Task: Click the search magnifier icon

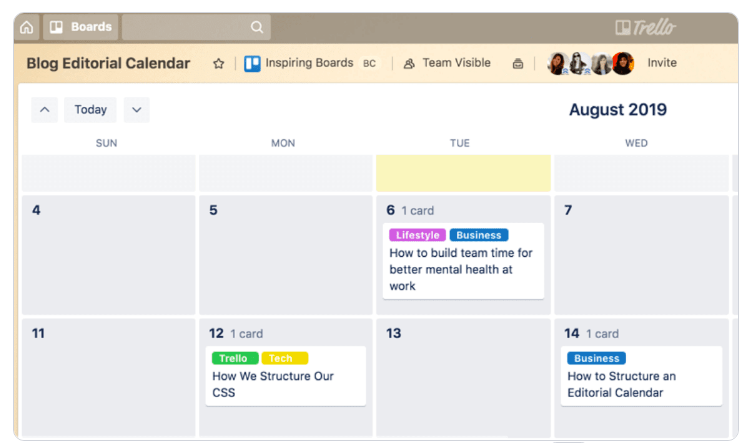Action: pyautogui.click(x=257, y=27)
